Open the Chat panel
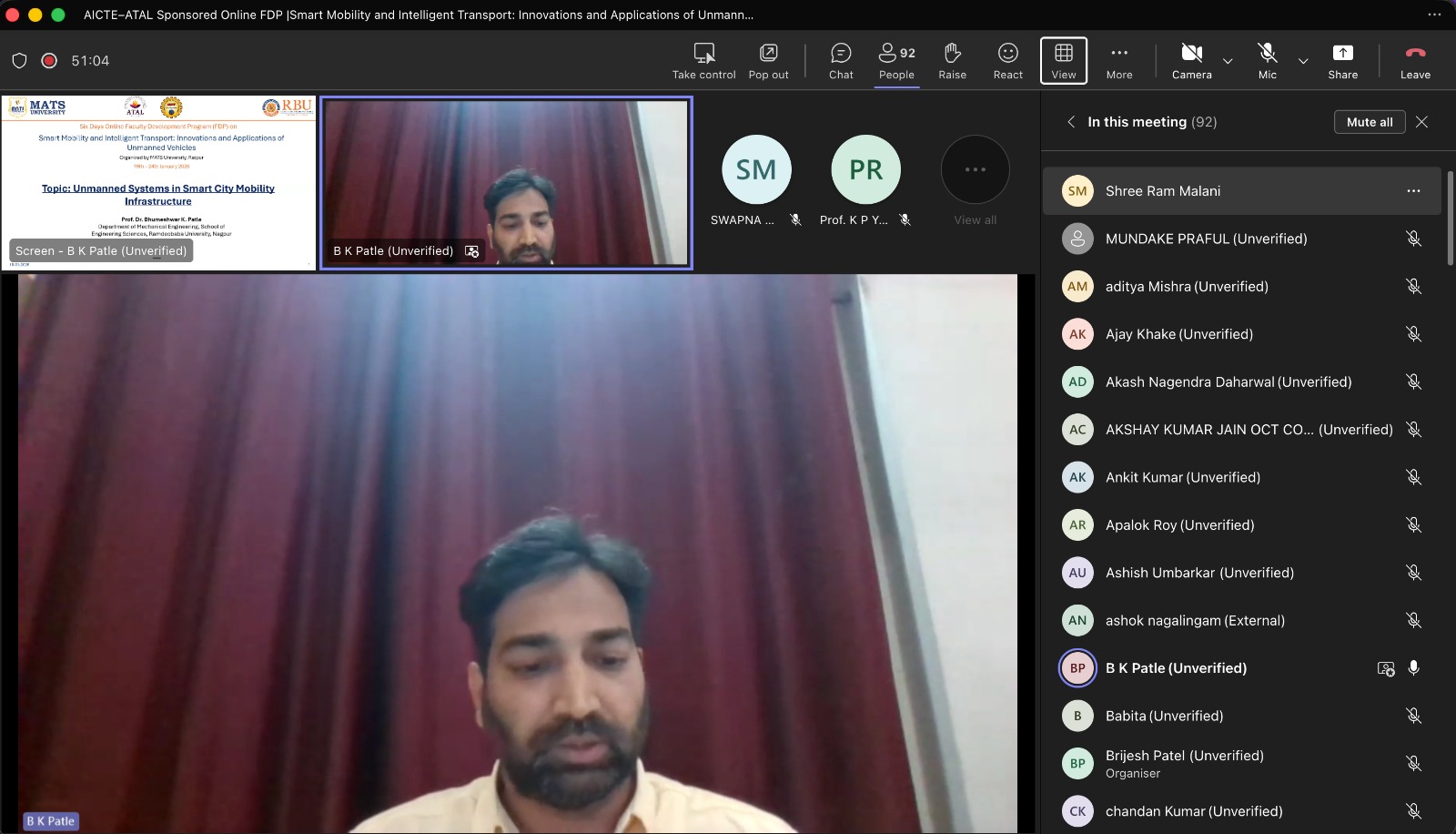 pyautogui.click(x=841, y=61)
